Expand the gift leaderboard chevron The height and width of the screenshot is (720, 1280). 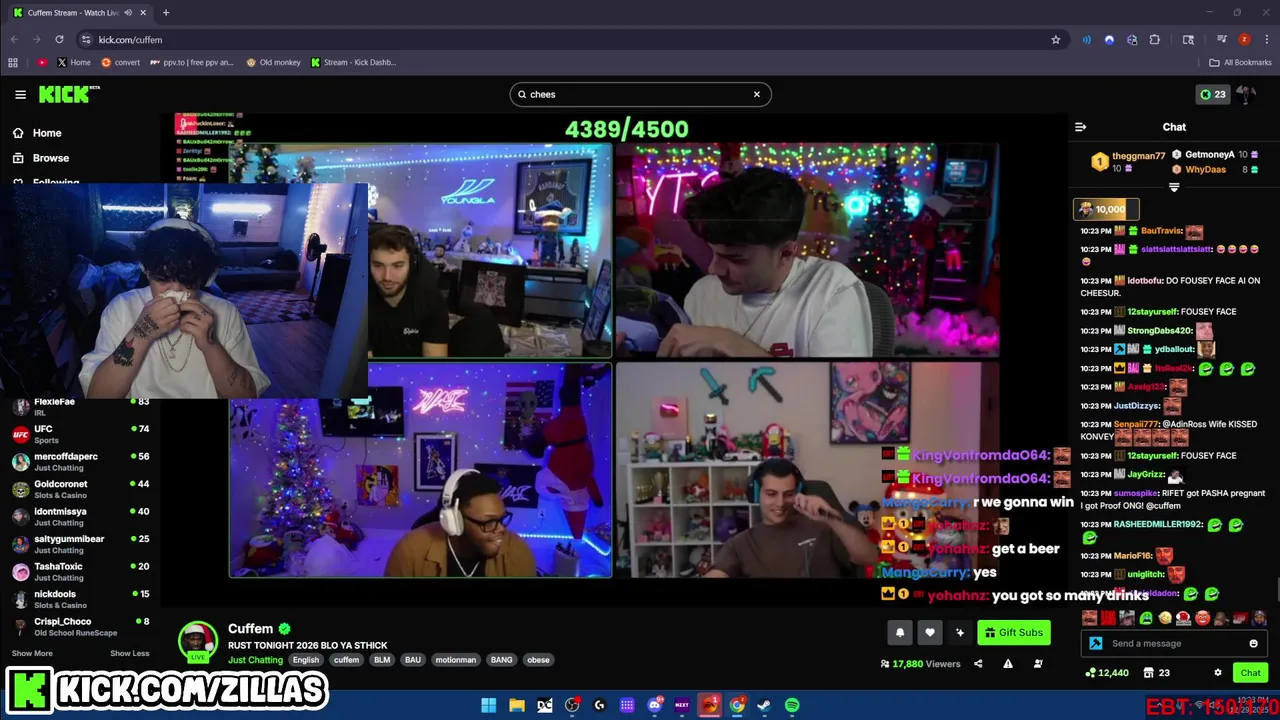pos(1174,187)
